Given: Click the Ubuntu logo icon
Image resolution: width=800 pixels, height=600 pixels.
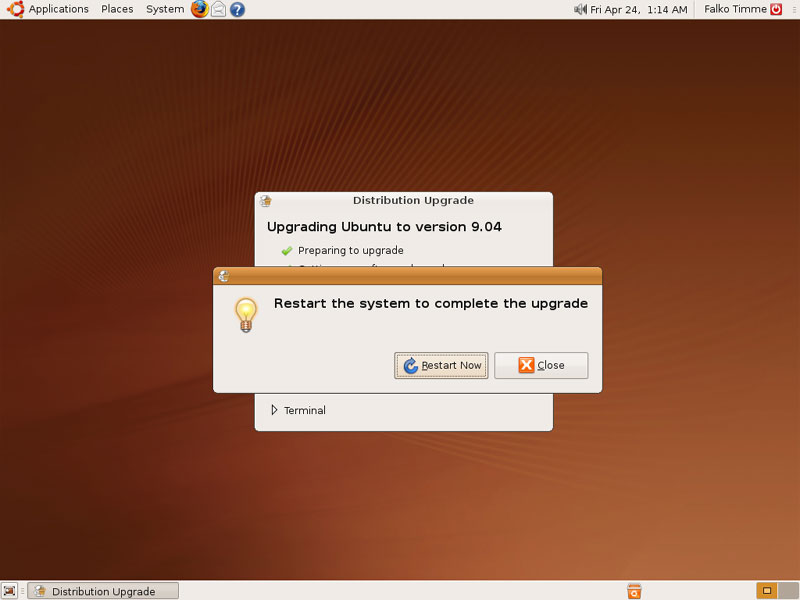Looking at the screenshot, I should coord(15,9).
